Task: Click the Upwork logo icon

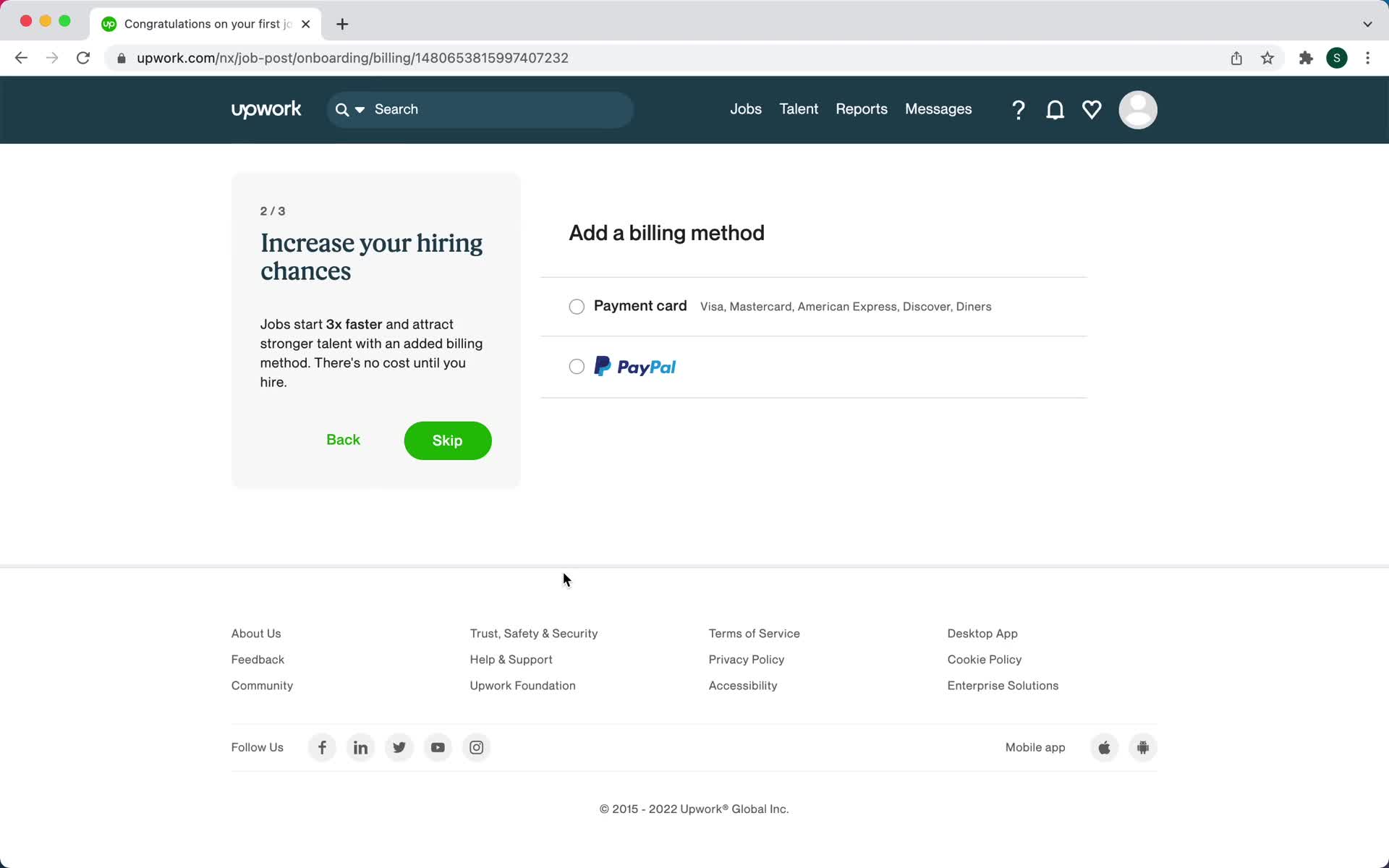Action: (265, 109)
